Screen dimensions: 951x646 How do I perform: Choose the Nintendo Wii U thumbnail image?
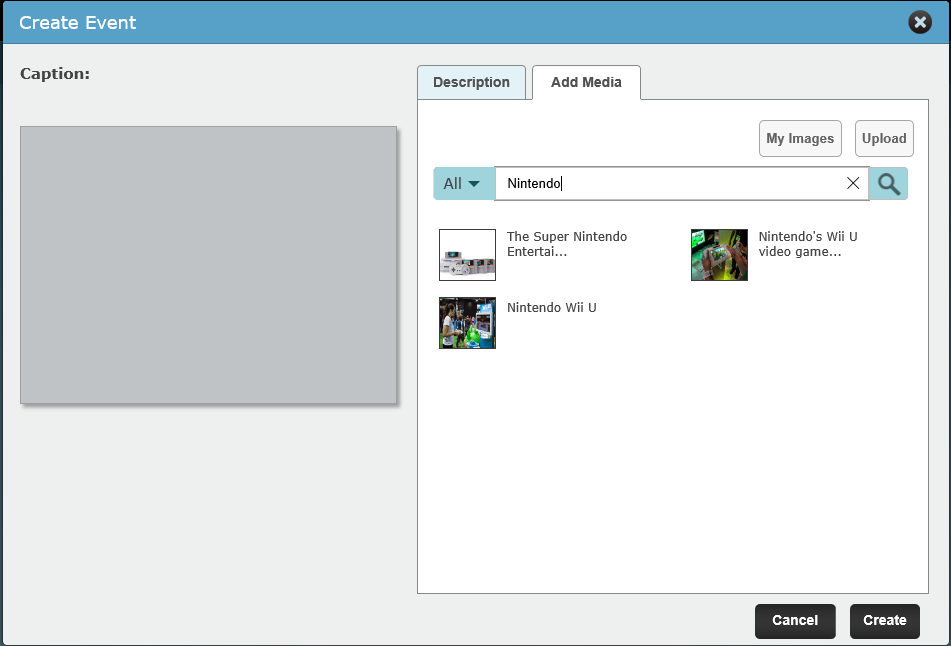point(467,323)
